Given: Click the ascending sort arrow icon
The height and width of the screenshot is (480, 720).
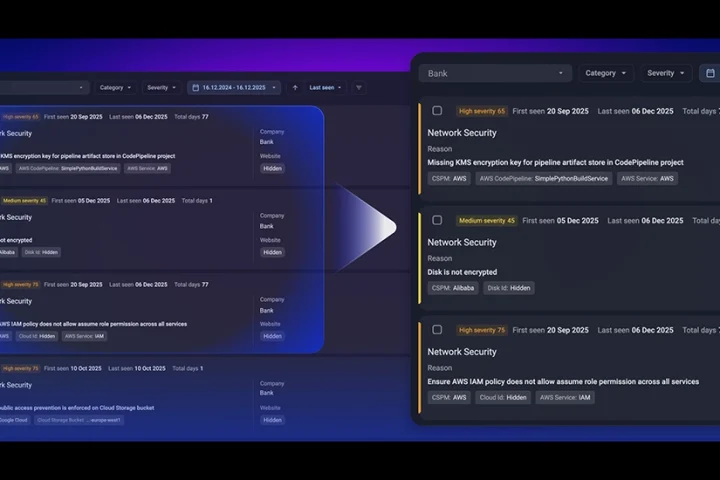Looking at the screenshot, I should 294,88.
